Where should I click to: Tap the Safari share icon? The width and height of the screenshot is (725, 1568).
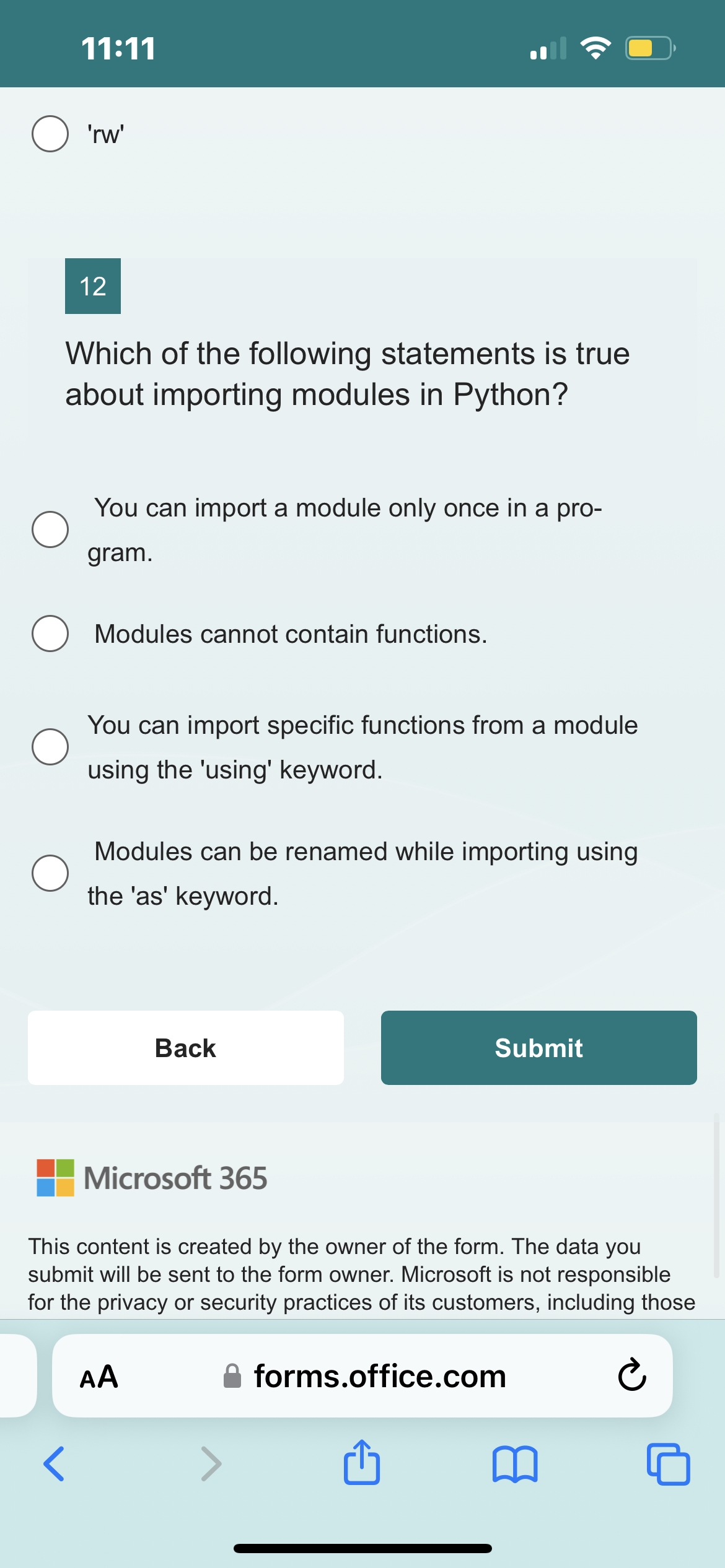click(361, 1463)
